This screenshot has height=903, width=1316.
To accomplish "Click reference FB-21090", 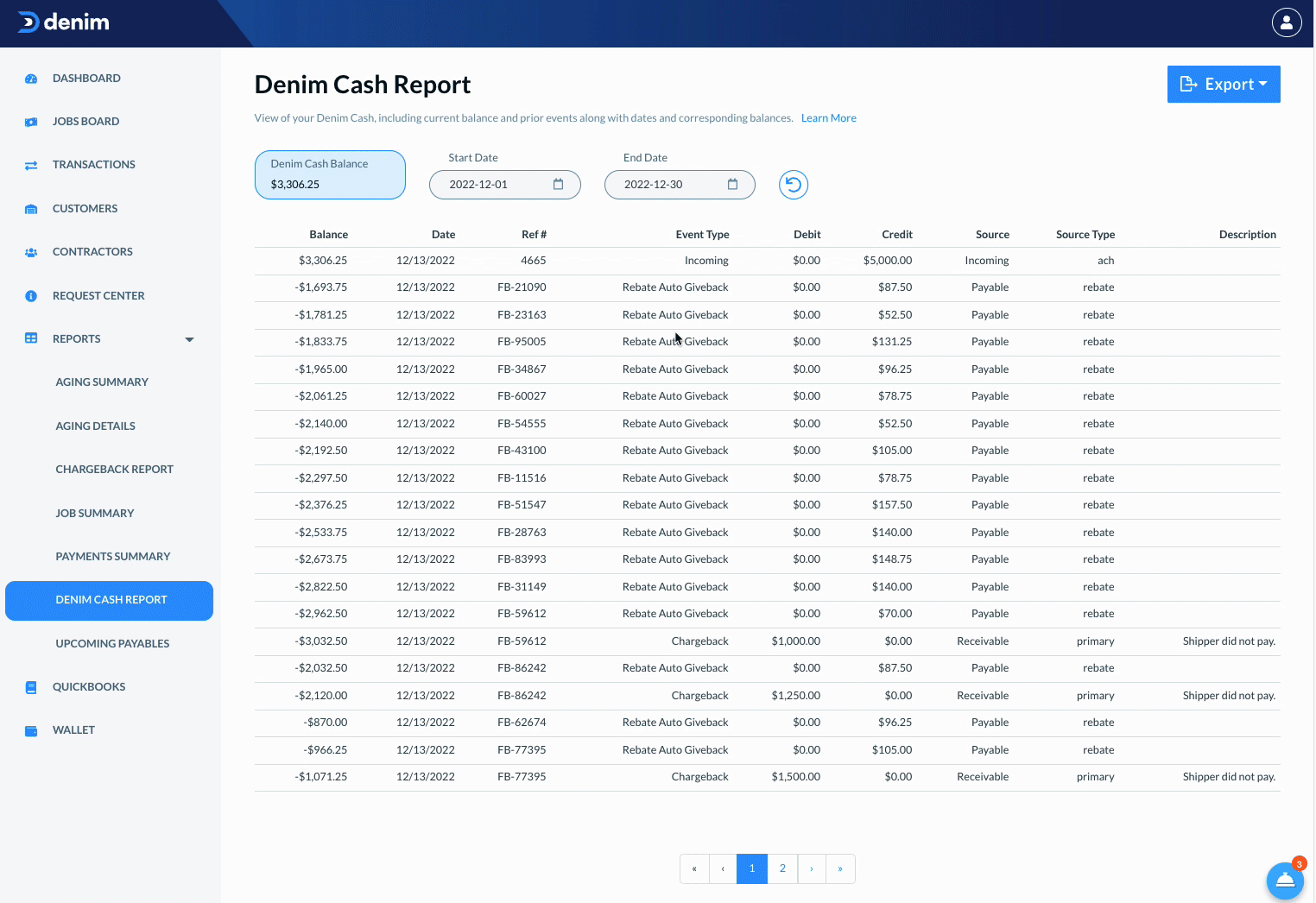I will tap(522, 287).
